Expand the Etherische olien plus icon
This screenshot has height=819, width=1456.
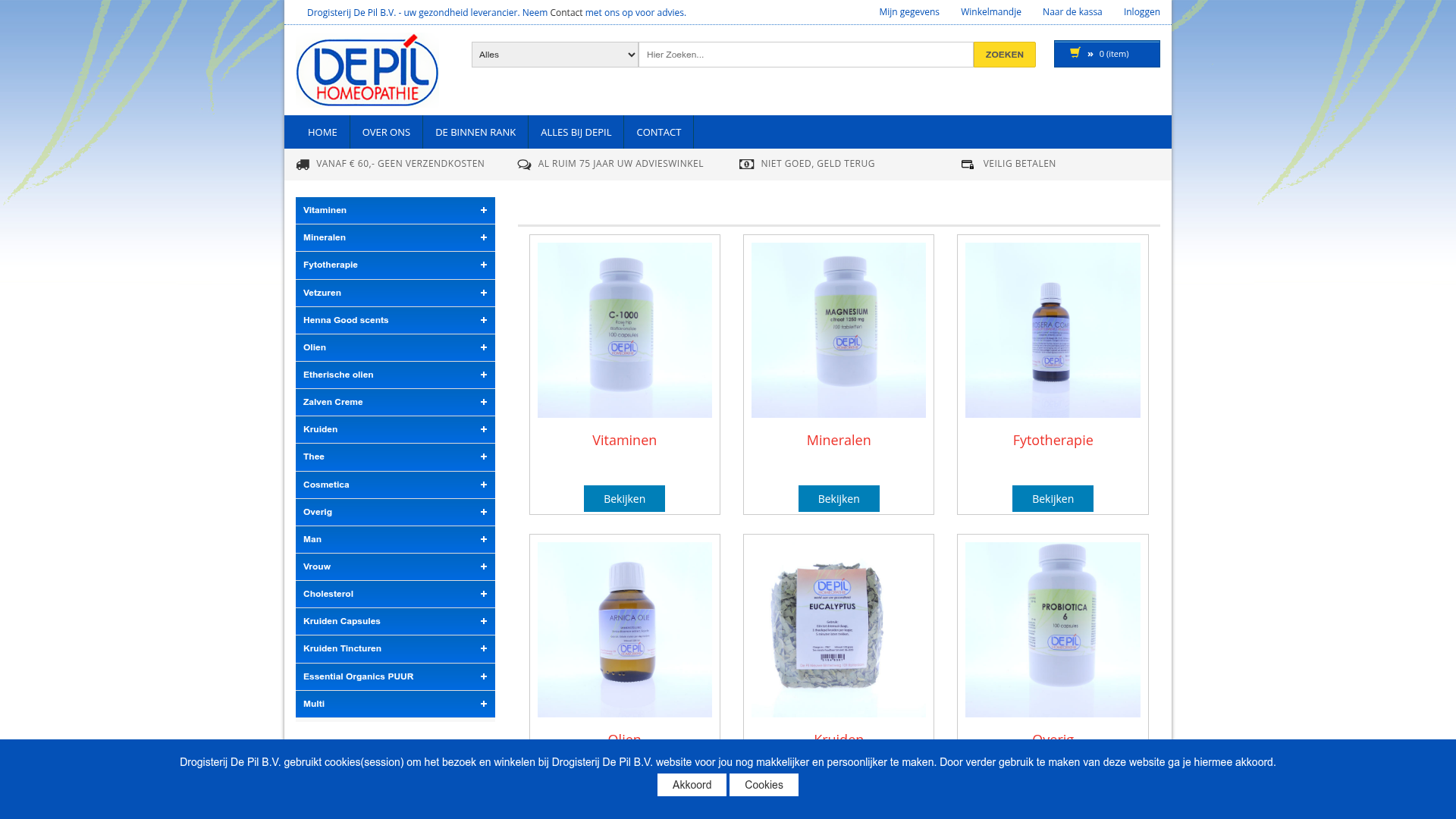(x=483, y=375)
